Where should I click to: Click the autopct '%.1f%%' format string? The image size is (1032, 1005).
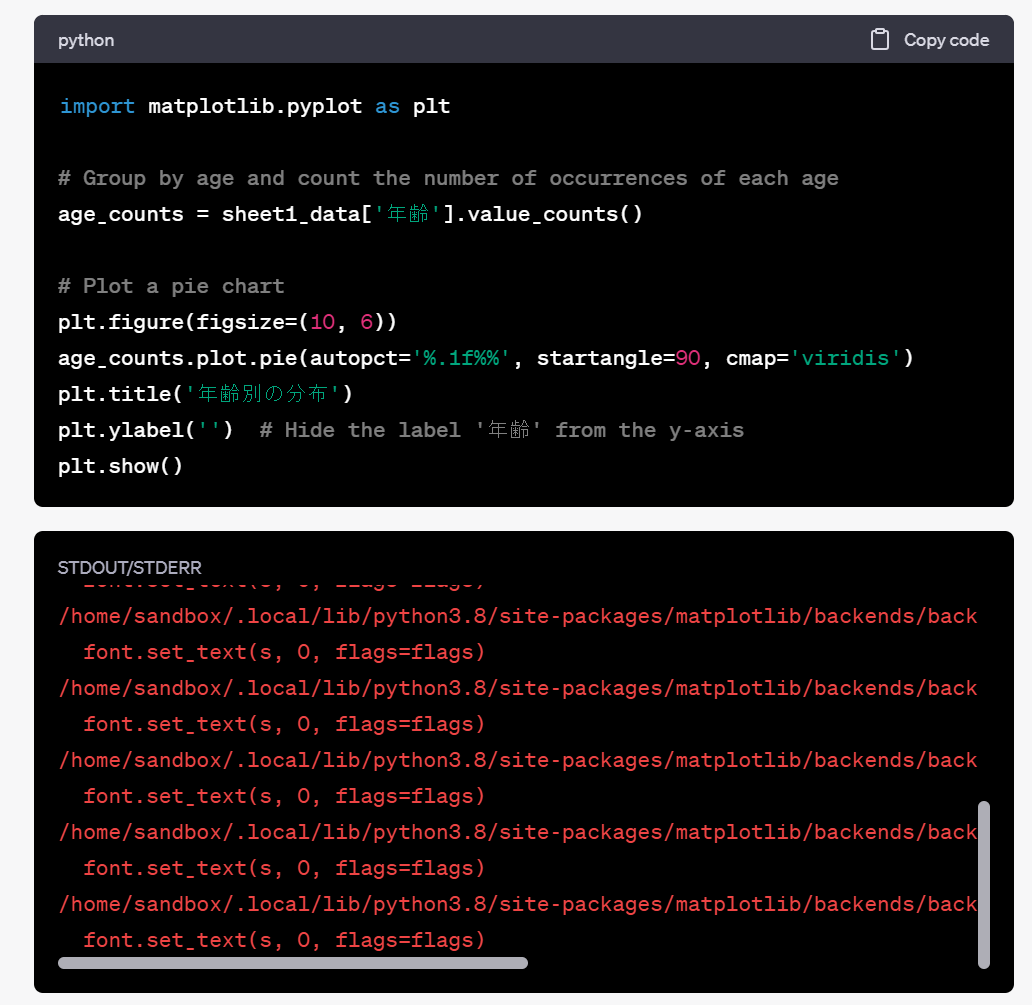pos(461,358)
